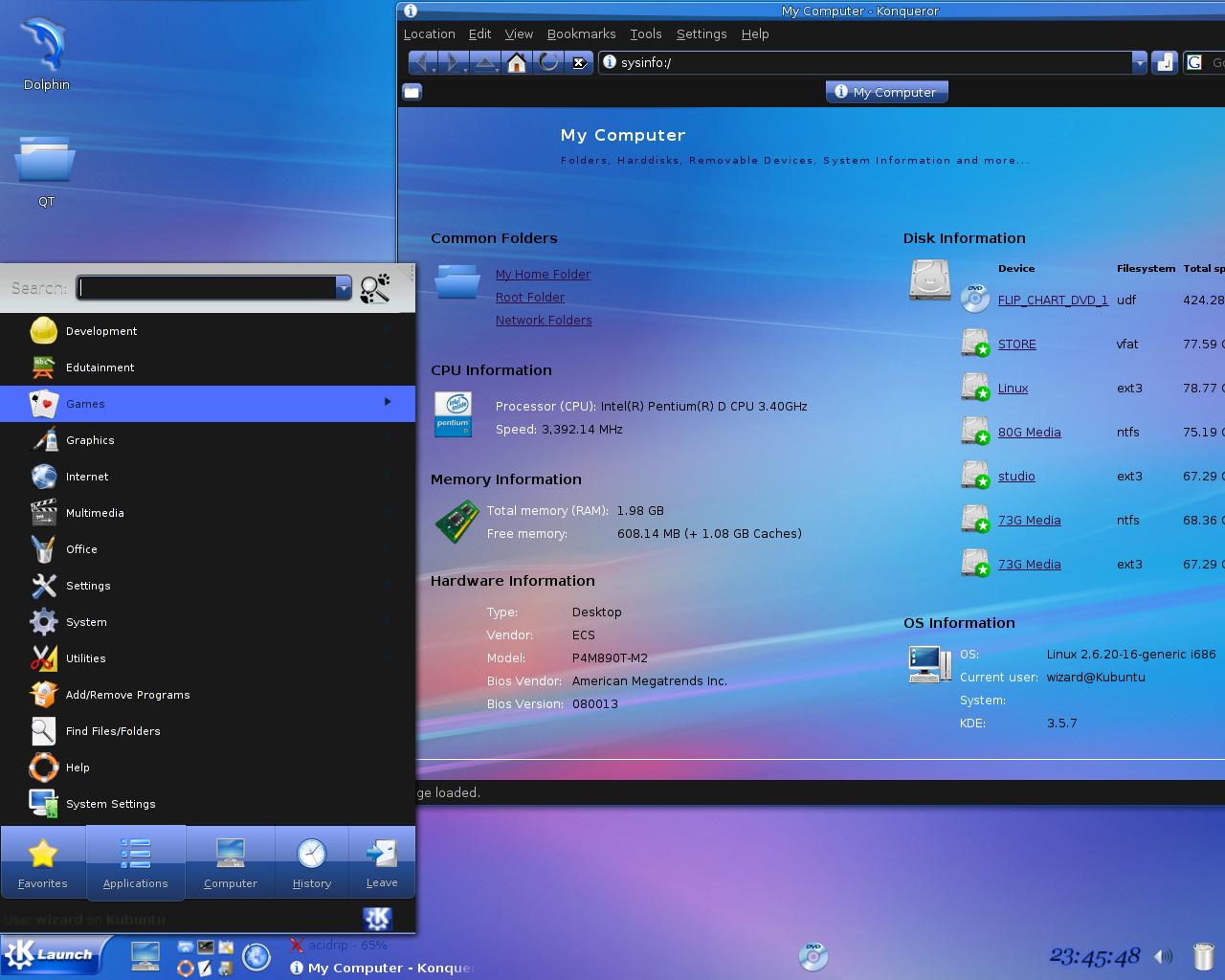Open the Location menu
Image resolution: width=1225 pixels, height=980 pixels.
pyautogui.click(x=429, y=33)
